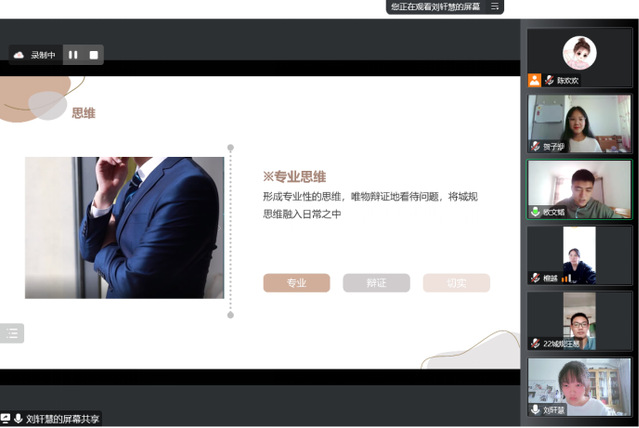Select 贺子妤's video tile
The image size is (639, 428).
coord(579,122)
